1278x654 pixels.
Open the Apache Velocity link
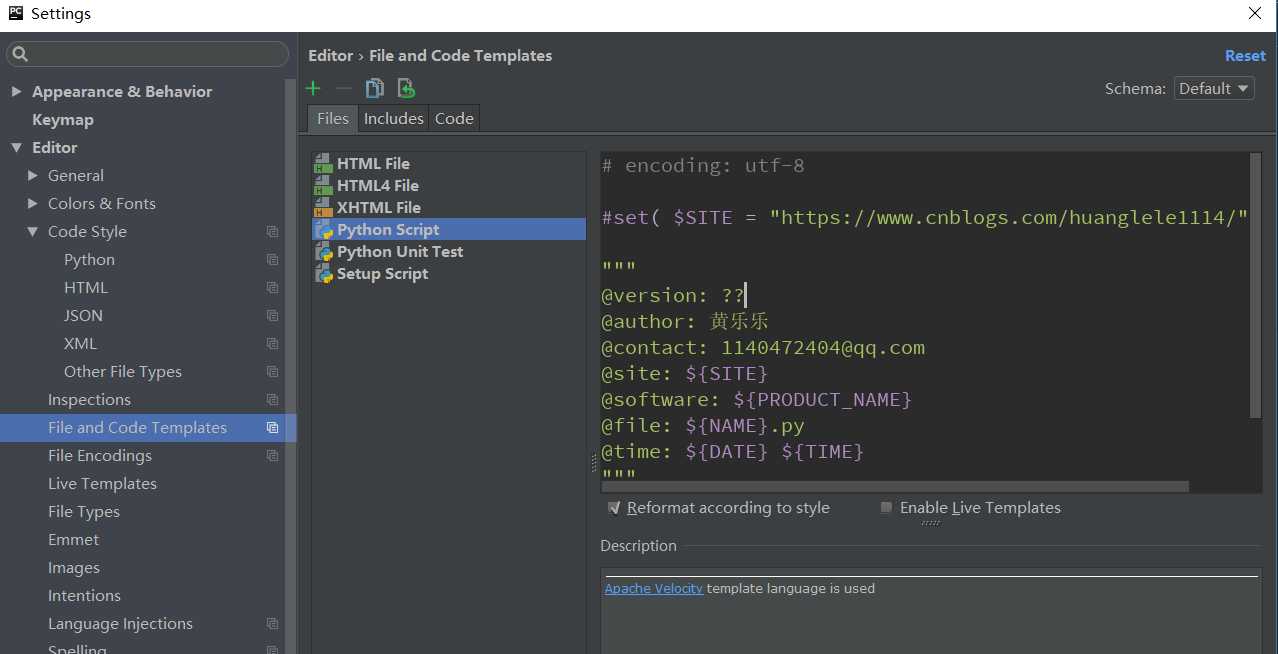pyautogui.click(x=653, y=588)
